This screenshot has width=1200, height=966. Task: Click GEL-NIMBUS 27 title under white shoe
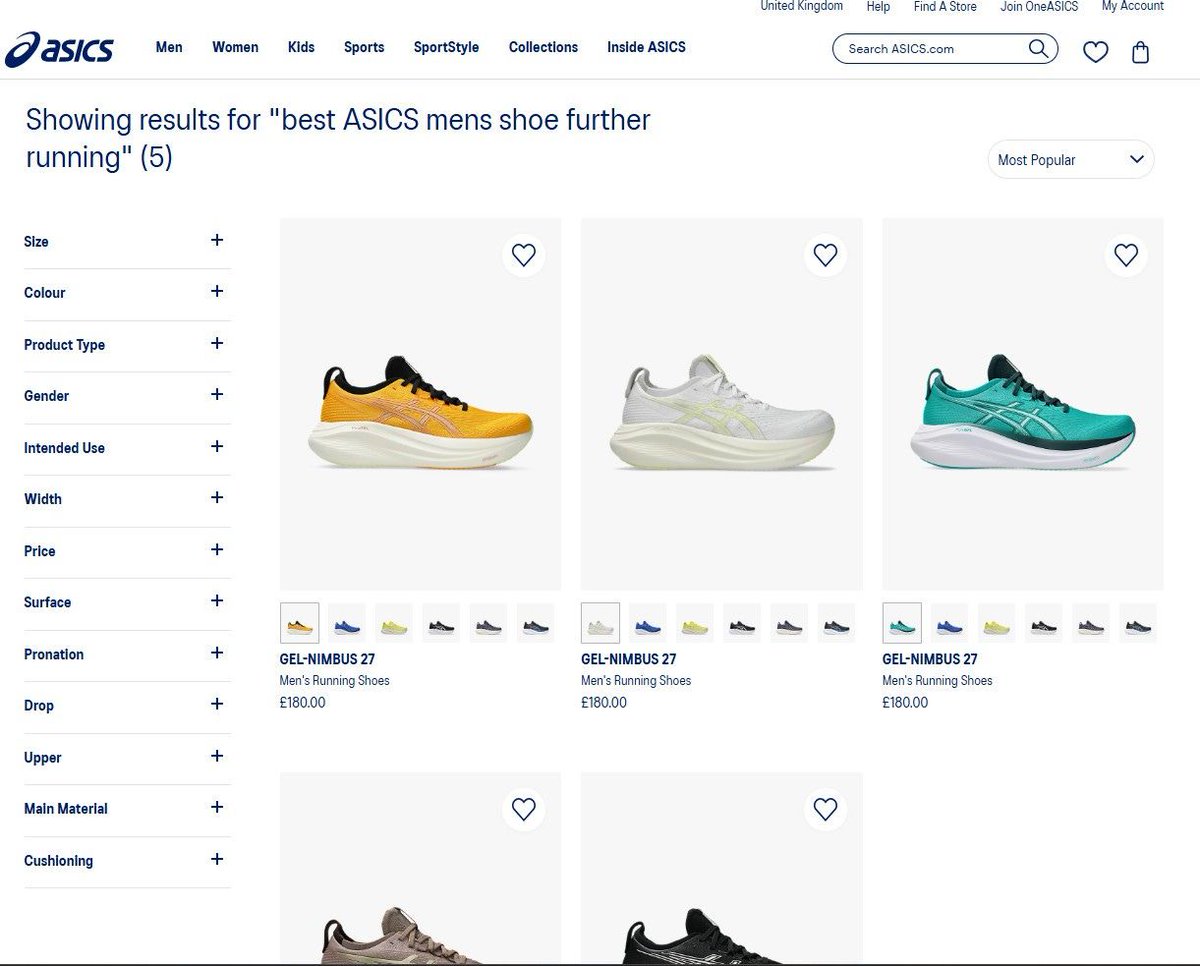coord(628,659)
